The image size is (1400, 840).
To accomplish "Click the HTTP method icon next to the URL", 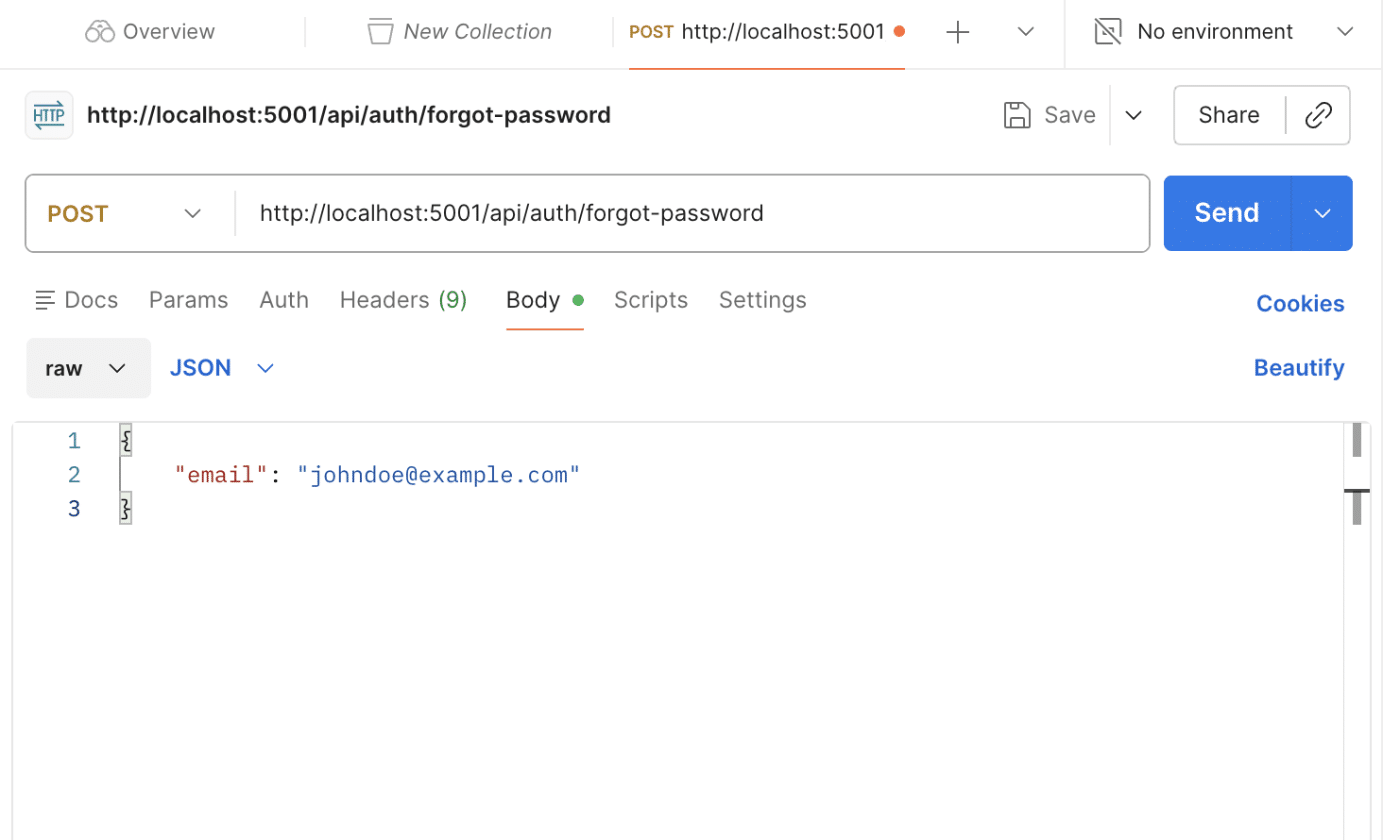I will (x=48, y=114).
